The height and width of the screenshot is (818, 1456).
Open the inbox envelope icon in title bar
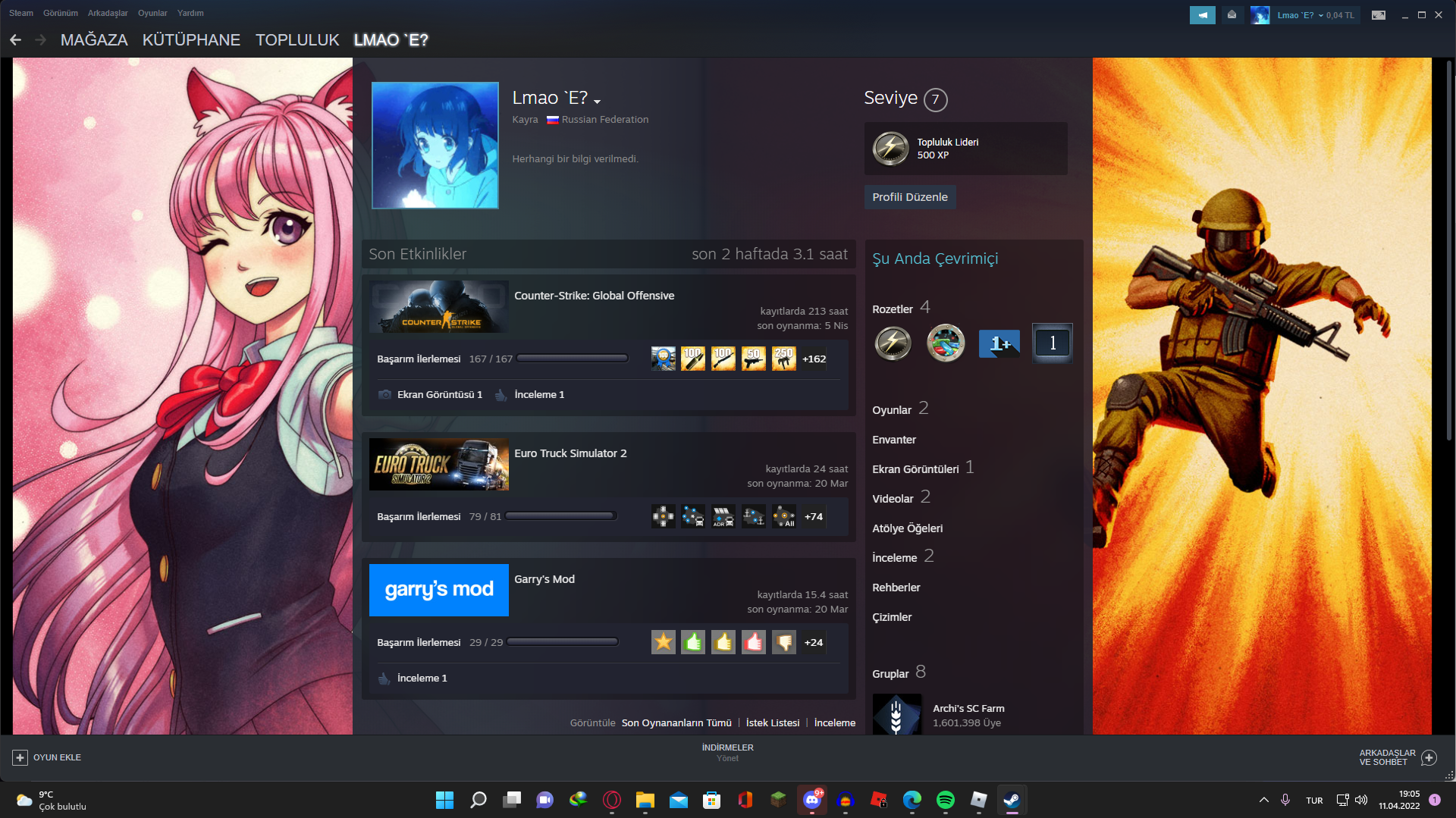click(x=1232, y=15)
